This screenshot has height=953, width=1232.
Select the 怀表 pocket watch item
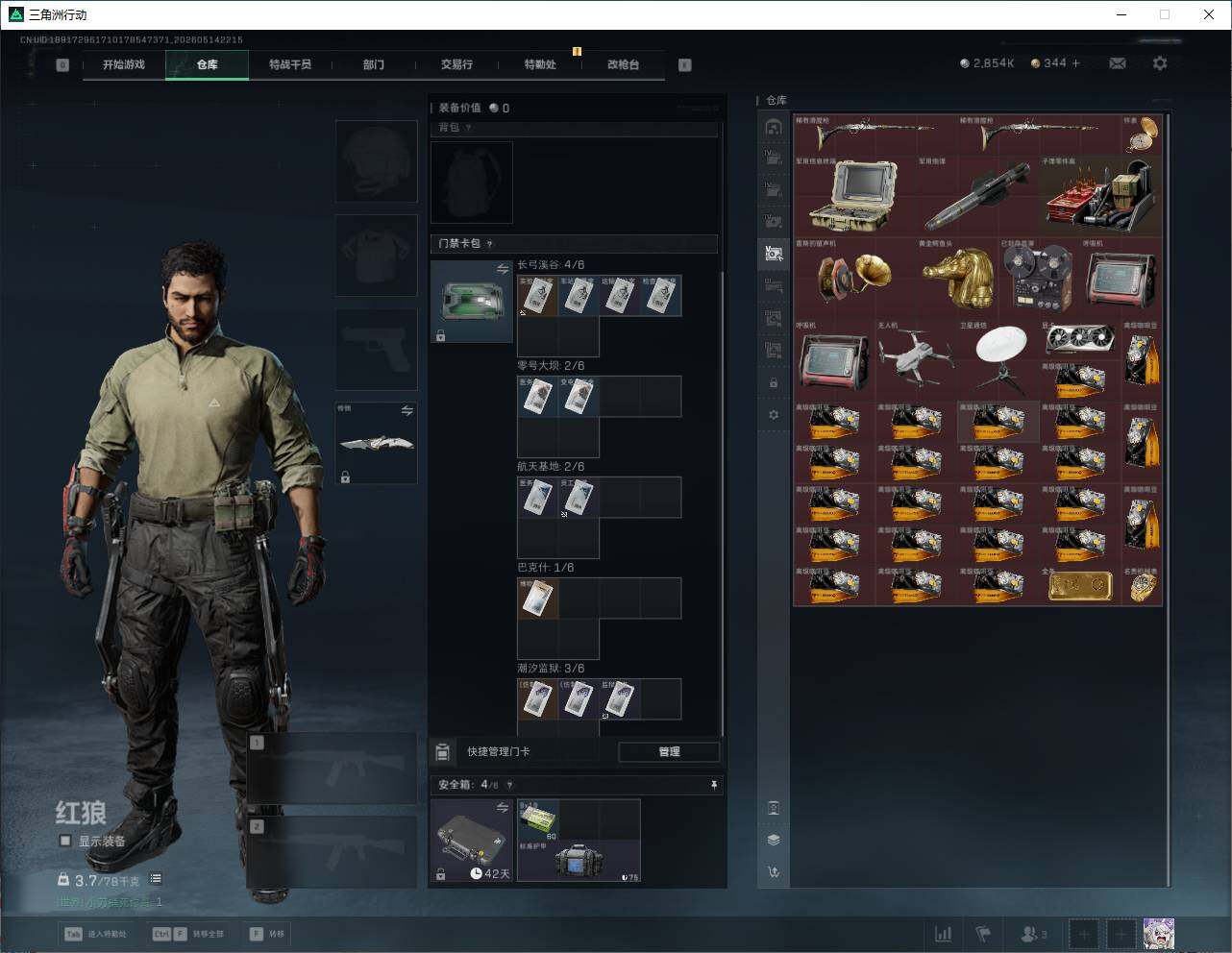1142,134
